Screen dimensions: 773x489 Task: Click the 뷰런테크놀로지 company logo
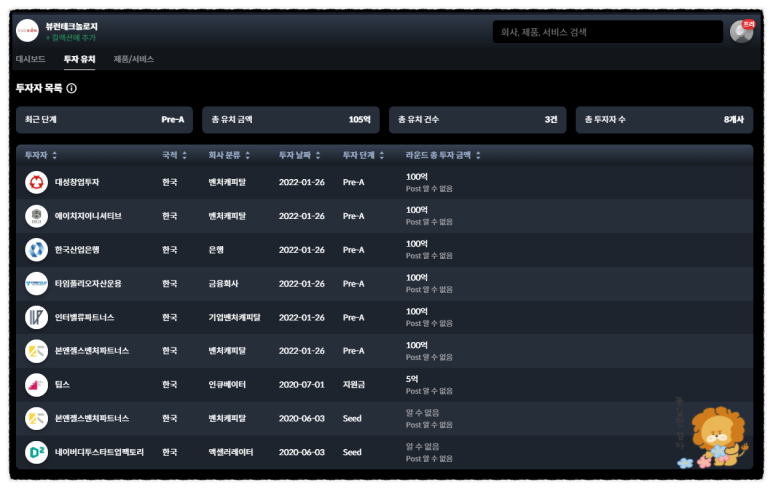(27, 31)
